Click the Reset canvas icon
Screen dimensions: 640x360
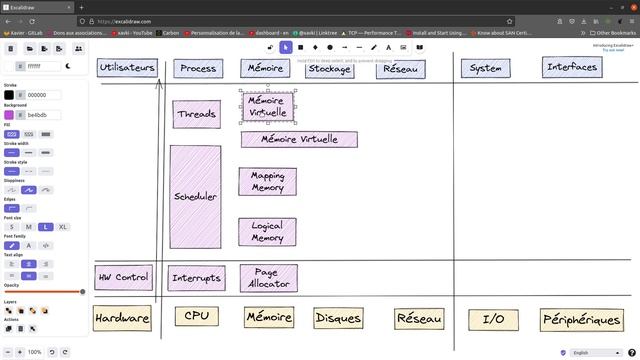pyautogui.click(x=11, y=49)
